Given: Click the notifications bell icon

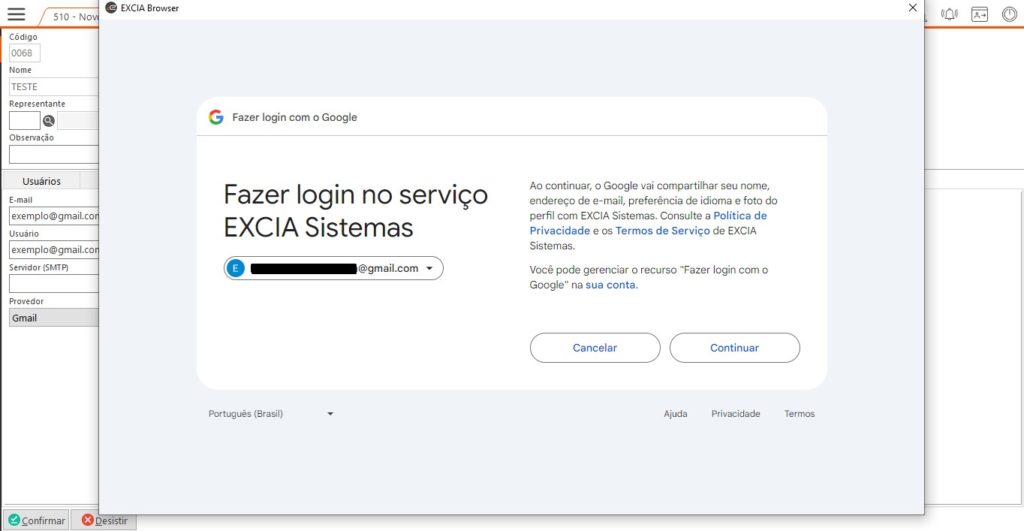Looking at the screenshot, I should [949, 14].
